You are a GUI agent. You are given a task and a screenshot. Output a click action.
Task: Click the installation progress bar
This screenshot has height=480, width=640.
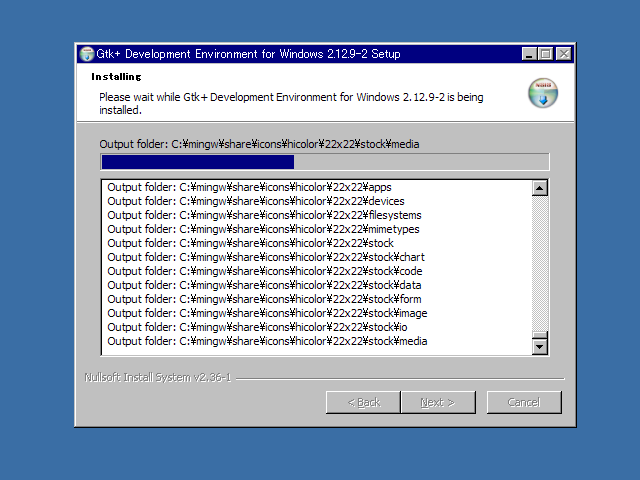(x=324, y=162)
